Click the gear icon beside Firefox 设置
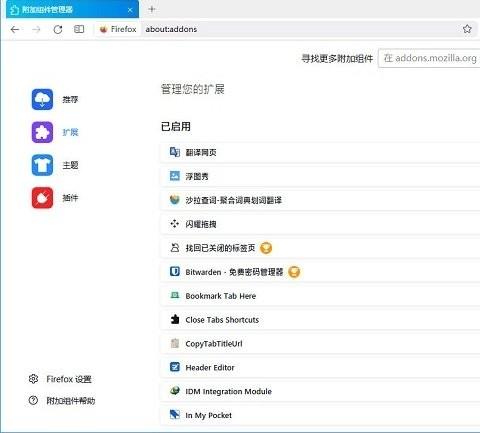Screen dimensions: 480x433 point(33,379)
